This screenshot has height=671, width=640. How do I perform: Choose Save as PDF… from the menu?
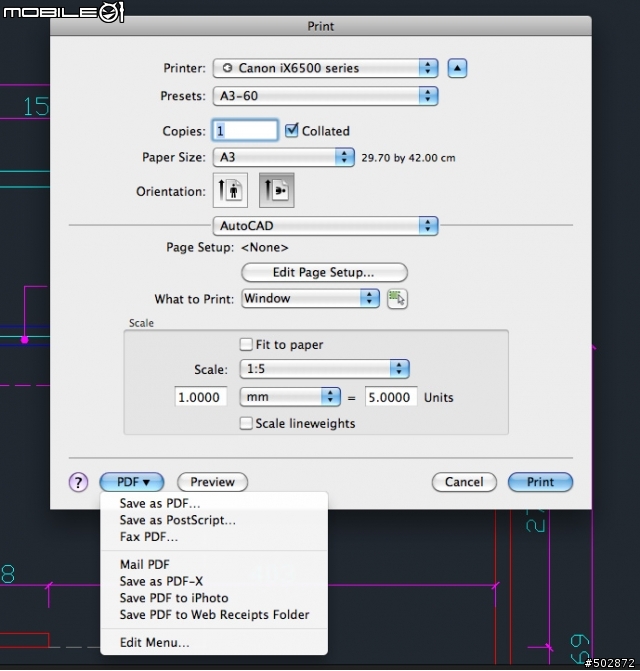(214, 503)
